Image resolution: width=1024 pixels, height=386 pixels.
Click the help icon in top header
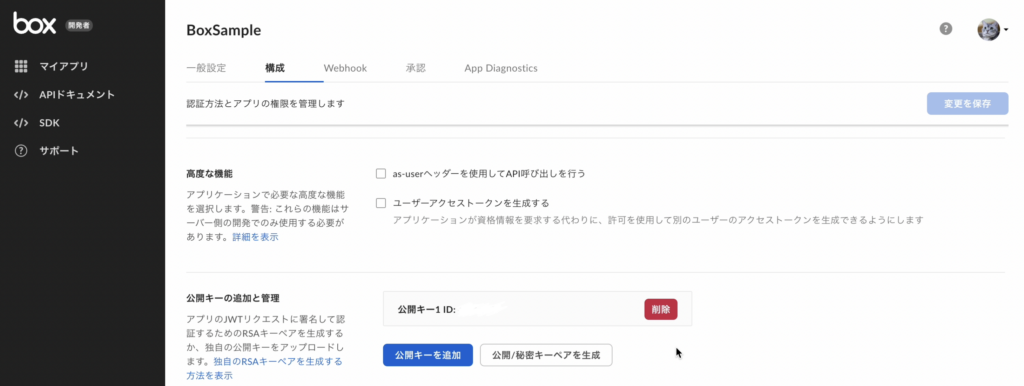click(x=946, y=29)
